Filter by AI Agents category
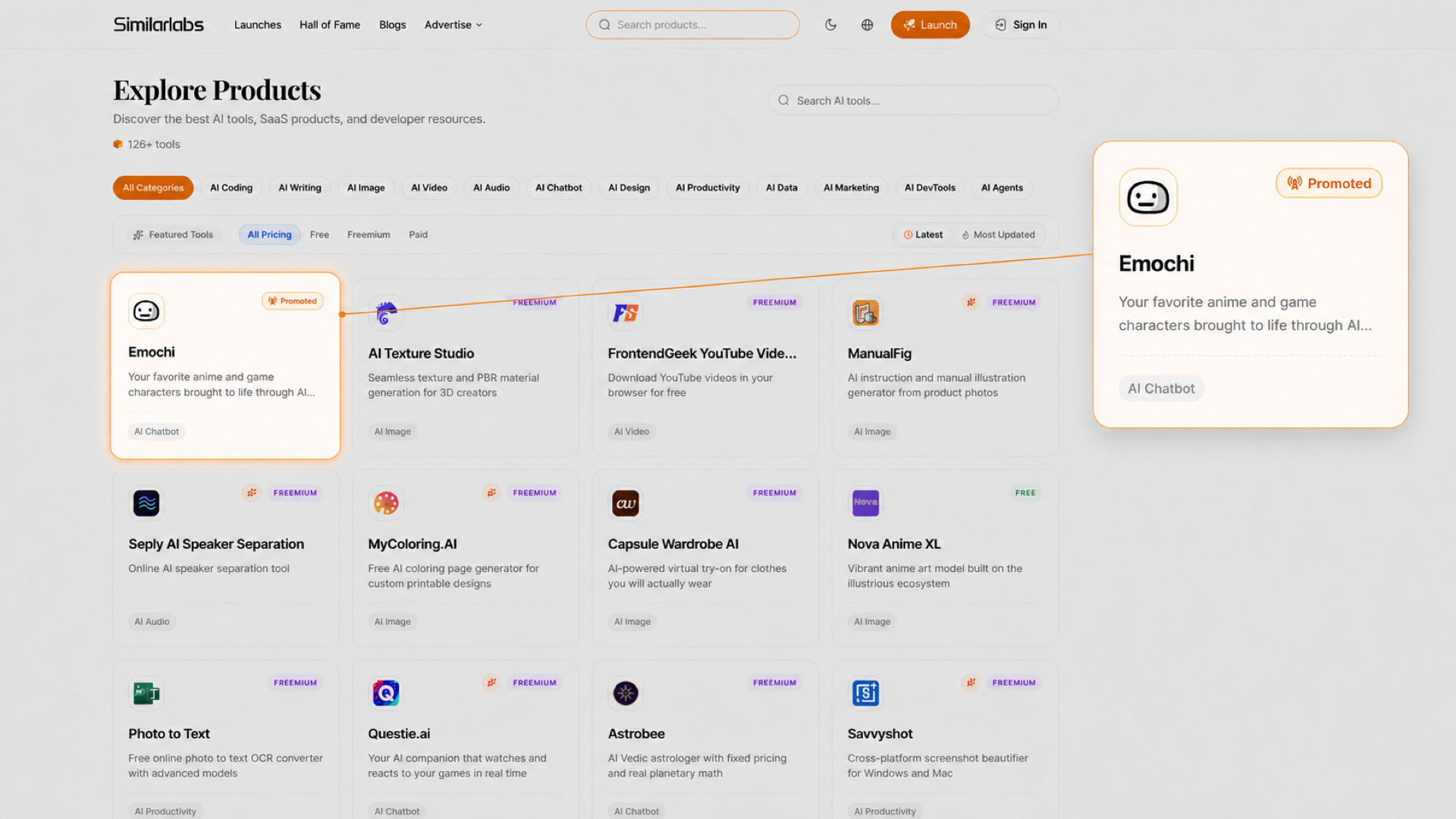The width and height of the screenshot is (1456, 819). coord(1002,188)
